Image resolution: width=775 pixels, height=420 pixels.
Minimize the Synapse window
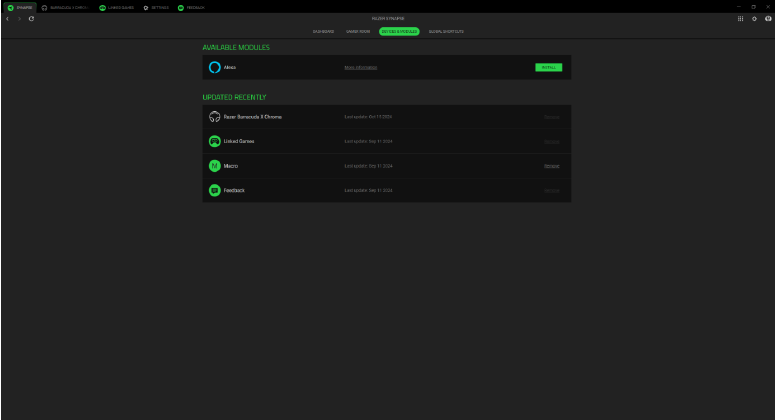point(739,7)
